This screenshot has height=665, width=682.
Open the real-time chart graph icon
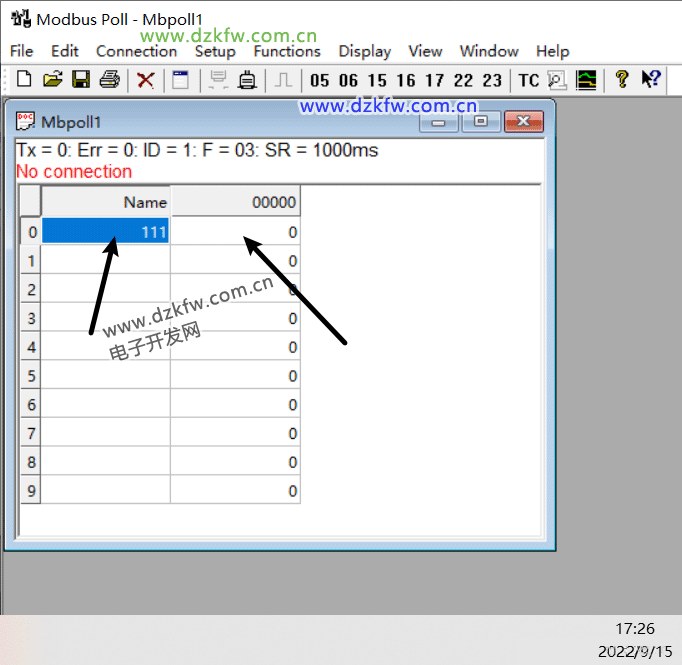(x=587, y=80)
